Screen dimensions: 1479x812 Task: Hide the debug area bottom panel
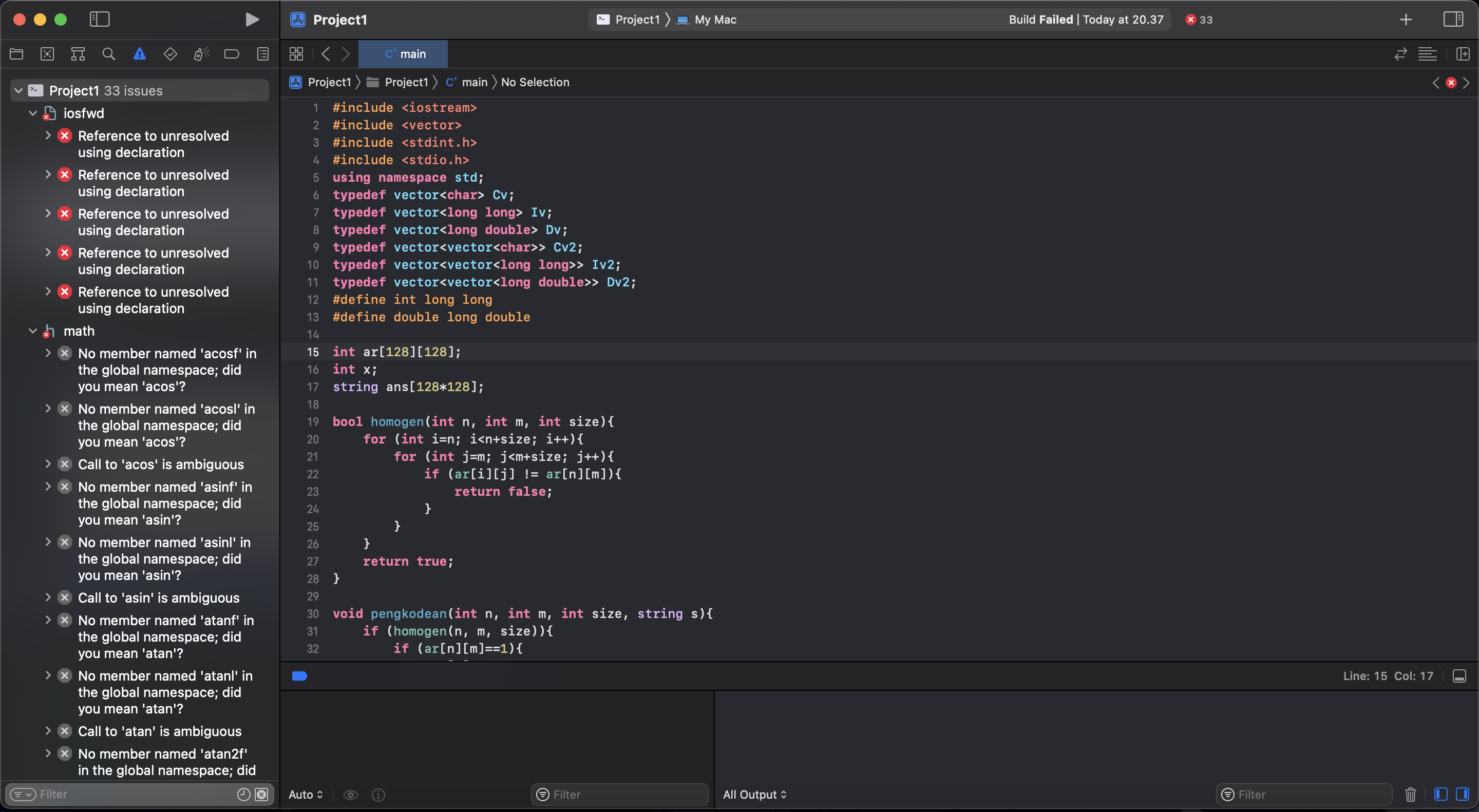[x=1459, y=676]
